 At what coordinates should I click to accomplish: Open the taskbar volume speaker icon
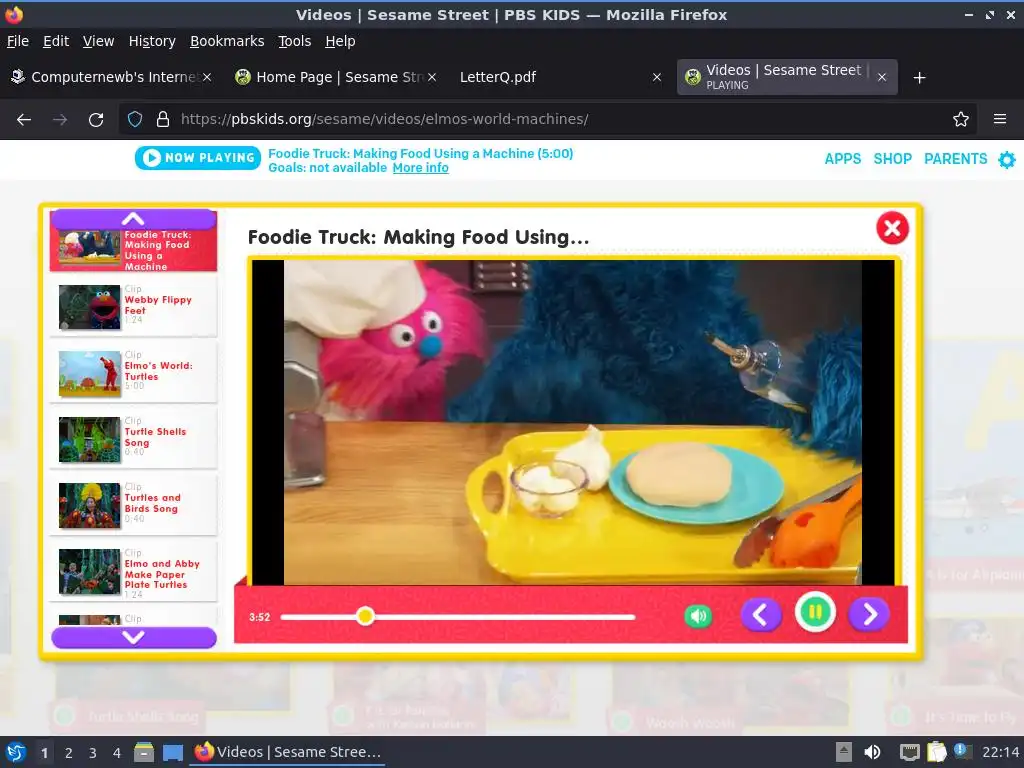click(872, 752)
